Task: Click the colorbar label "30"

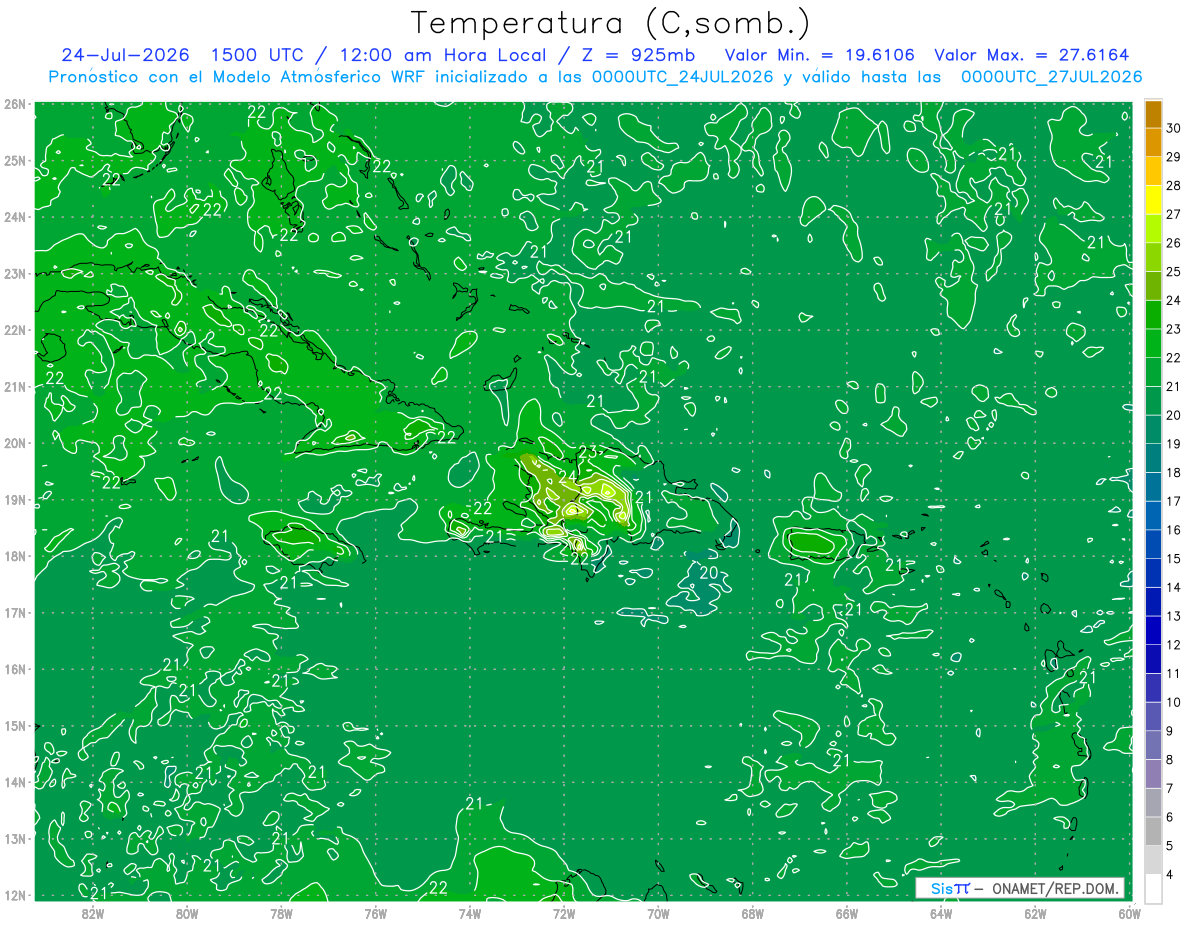Action: coord(1173,127)
